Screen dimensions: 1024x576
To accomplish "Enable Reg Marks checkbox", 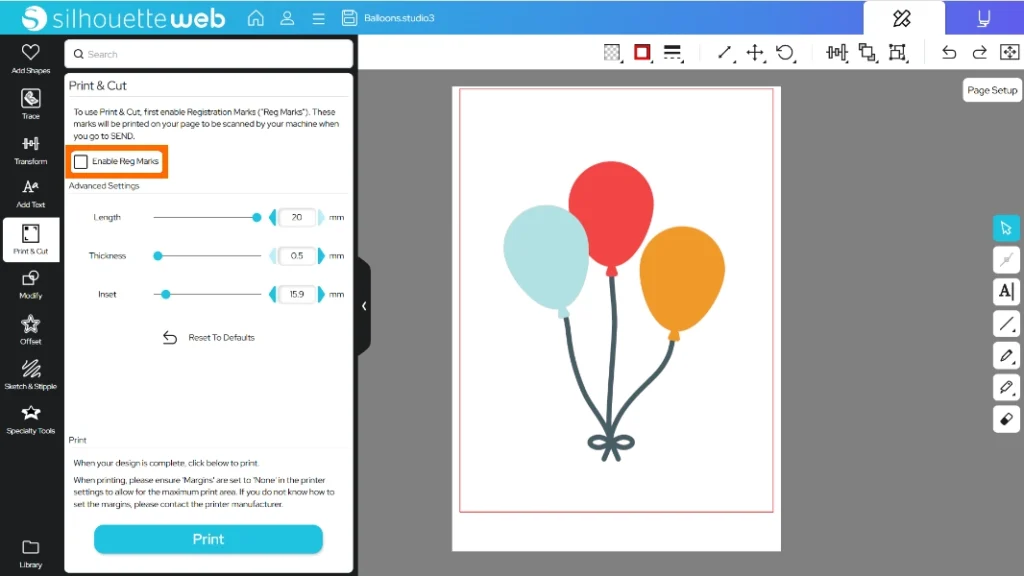I will point(81,161).
